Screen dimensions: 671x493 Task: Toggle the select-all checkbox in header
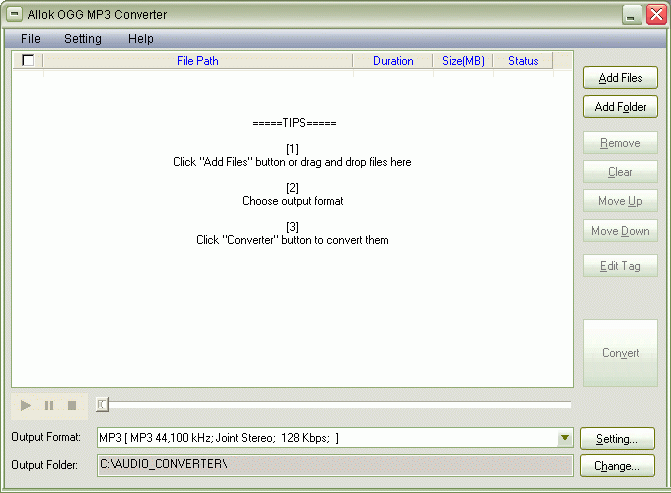click(x=28, y=60)
